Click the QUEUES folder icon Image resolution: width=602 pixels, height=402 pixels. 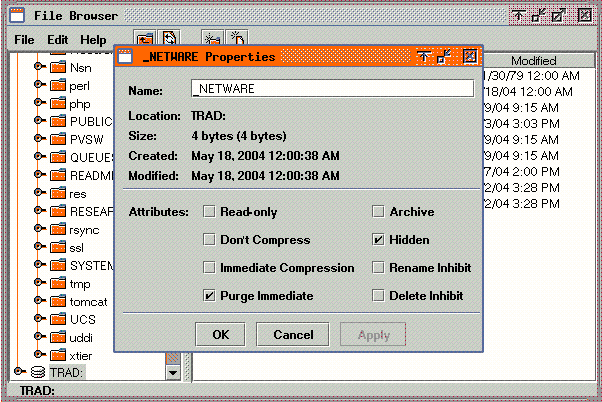tap(58, 157)
